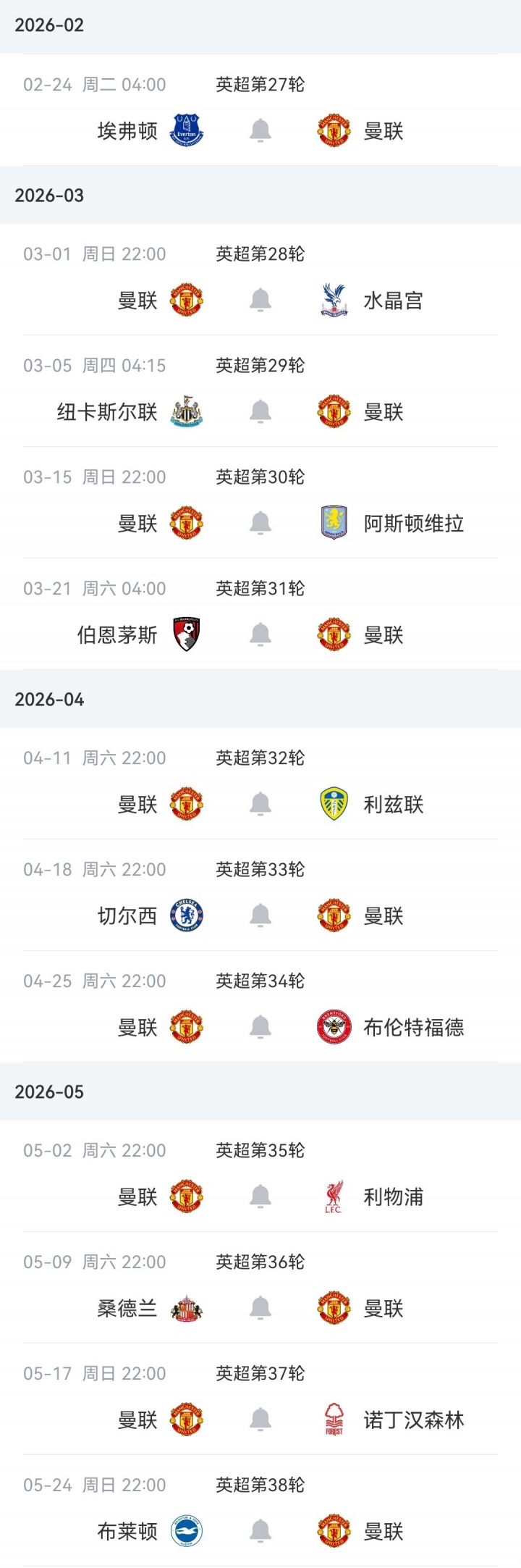The height and width of the screenshot is (1568, 521).
Task: Click the Crystal Palace club crest
Action: click(334, 301)
